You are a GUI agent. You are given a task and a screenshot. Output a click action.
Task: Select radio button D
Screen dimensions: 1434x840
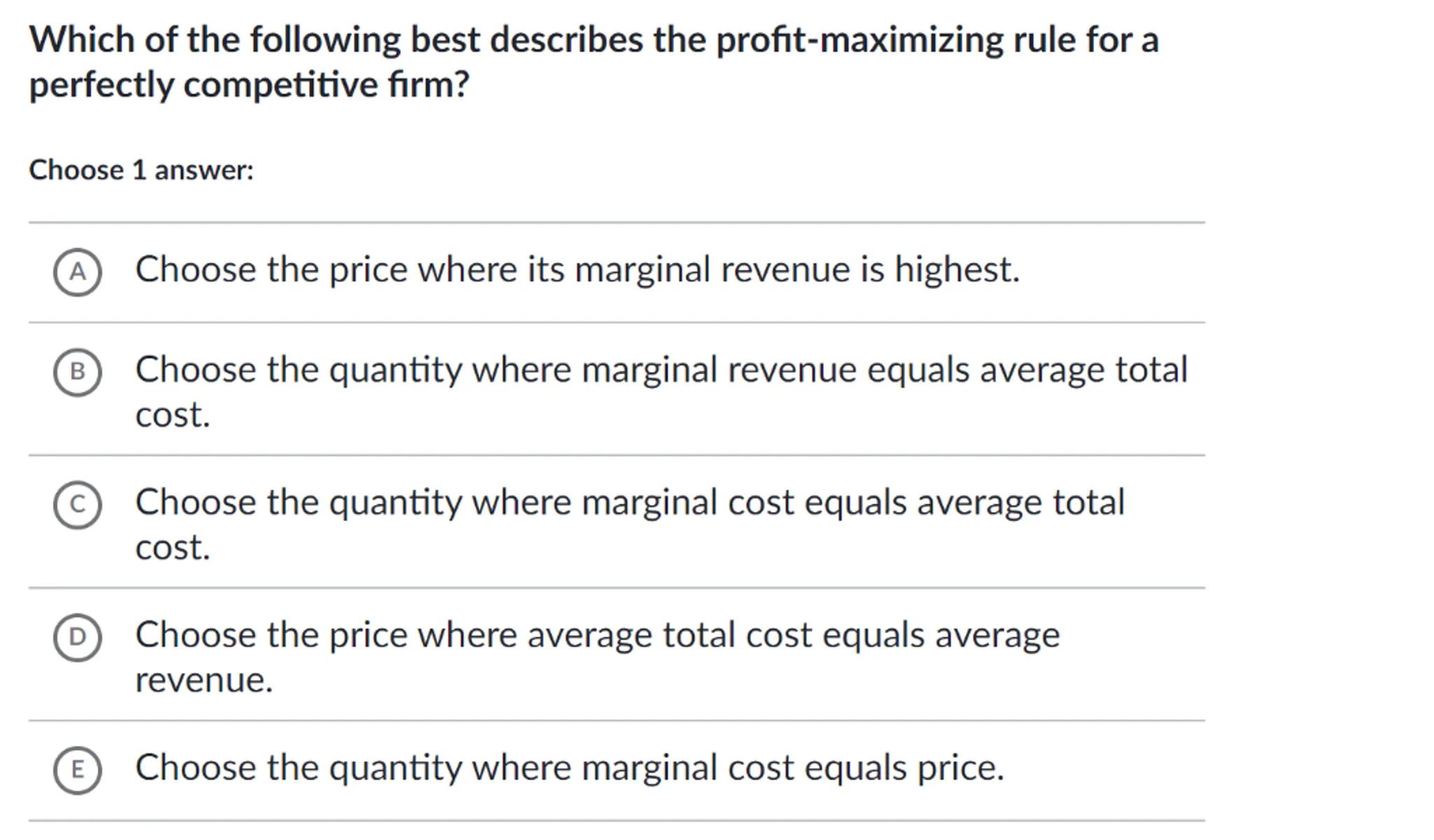coord(77,637)
